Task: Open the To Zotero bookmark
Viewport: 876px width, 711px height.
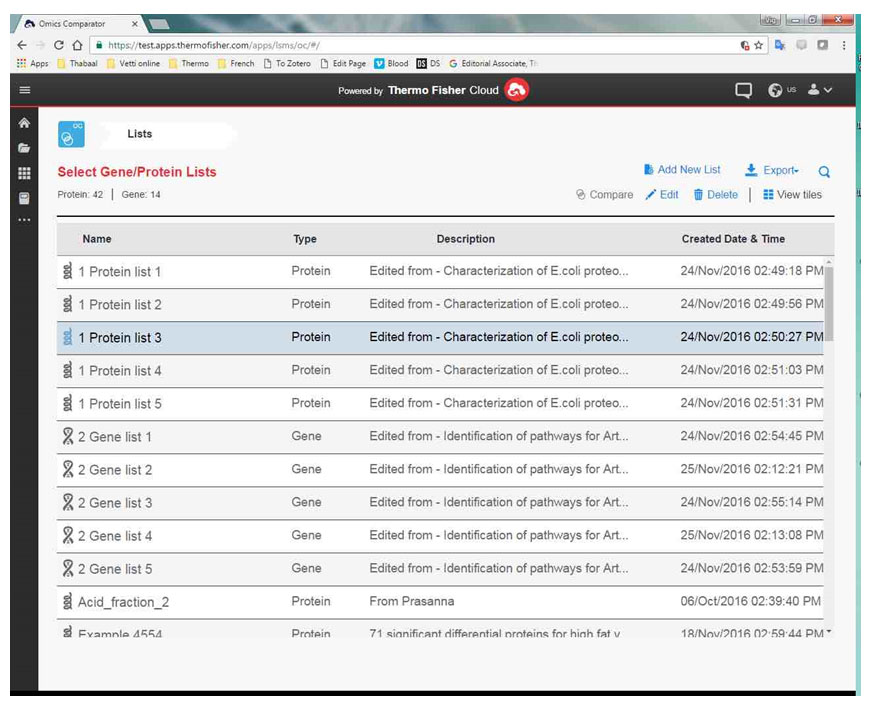Action: 287,63
